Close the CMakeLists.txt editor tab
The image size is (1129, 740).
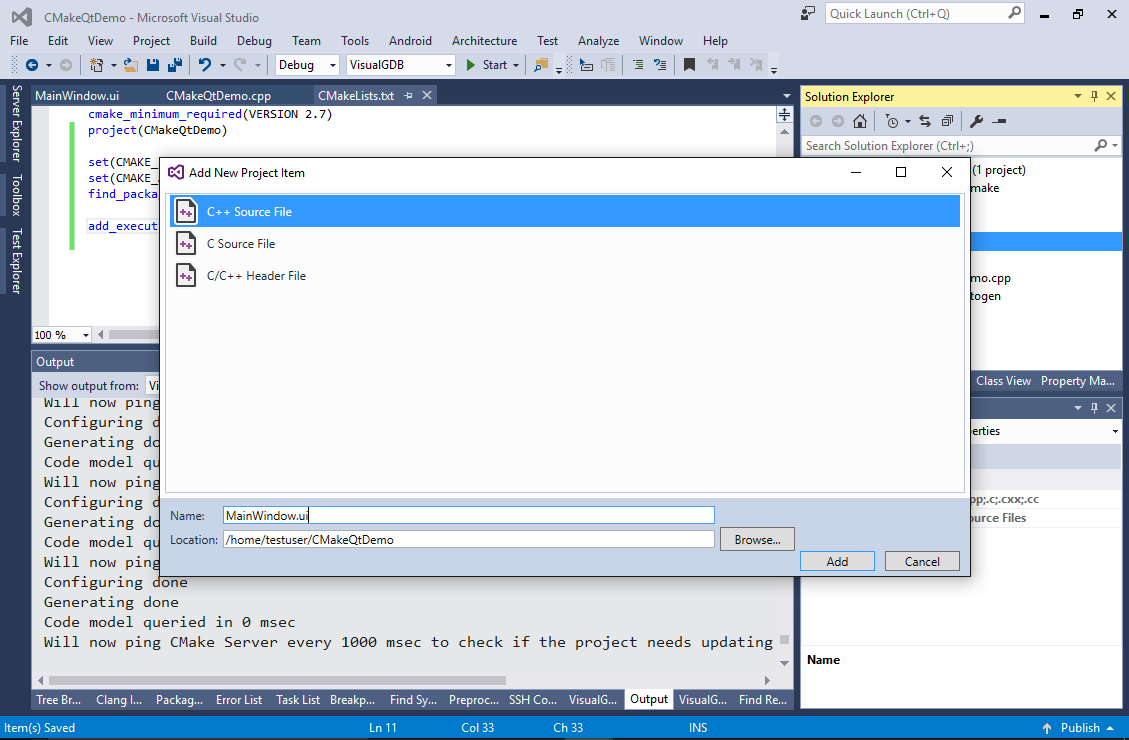427,95
